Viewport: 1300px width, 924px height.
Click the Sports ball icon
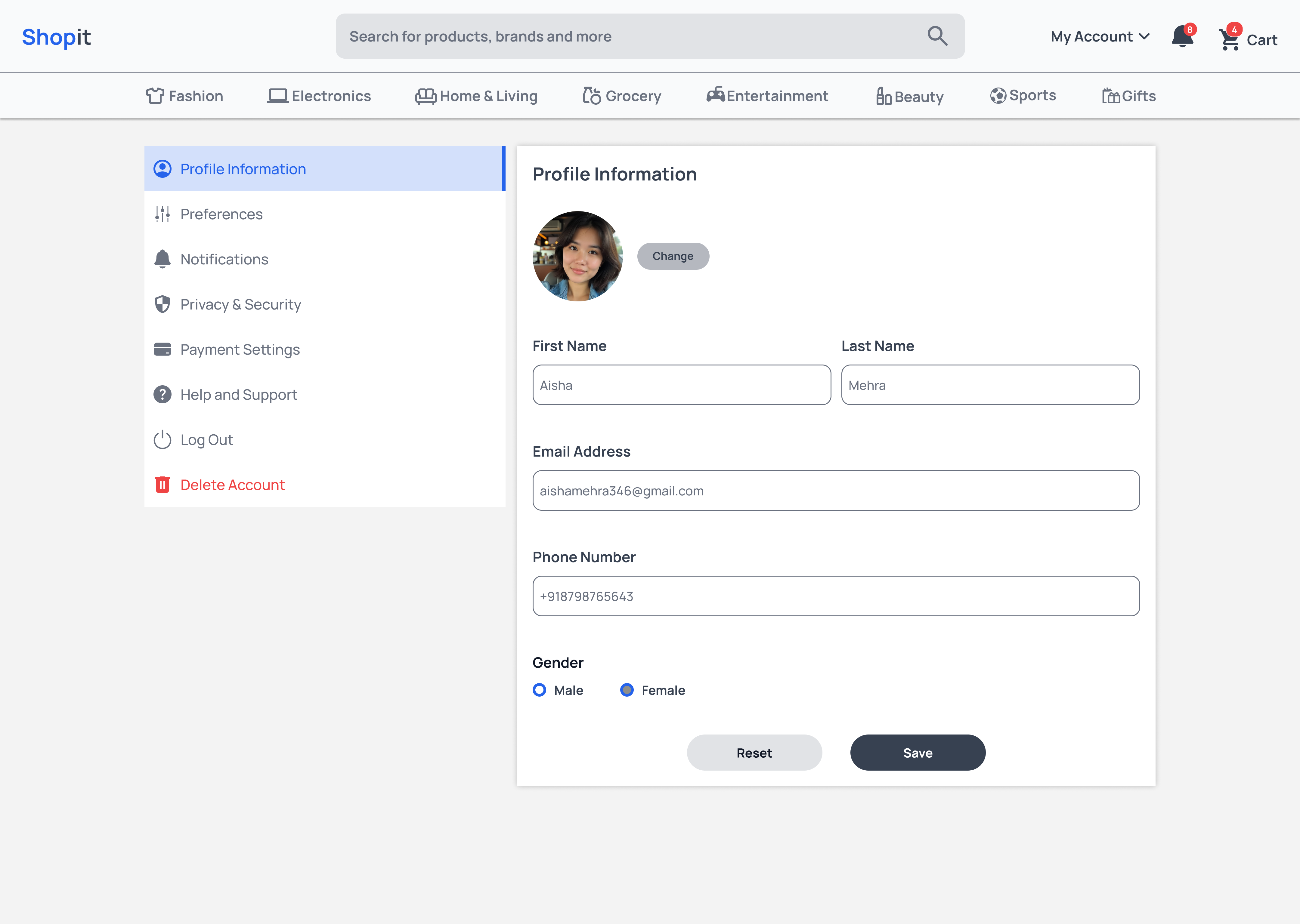[998, 96]
